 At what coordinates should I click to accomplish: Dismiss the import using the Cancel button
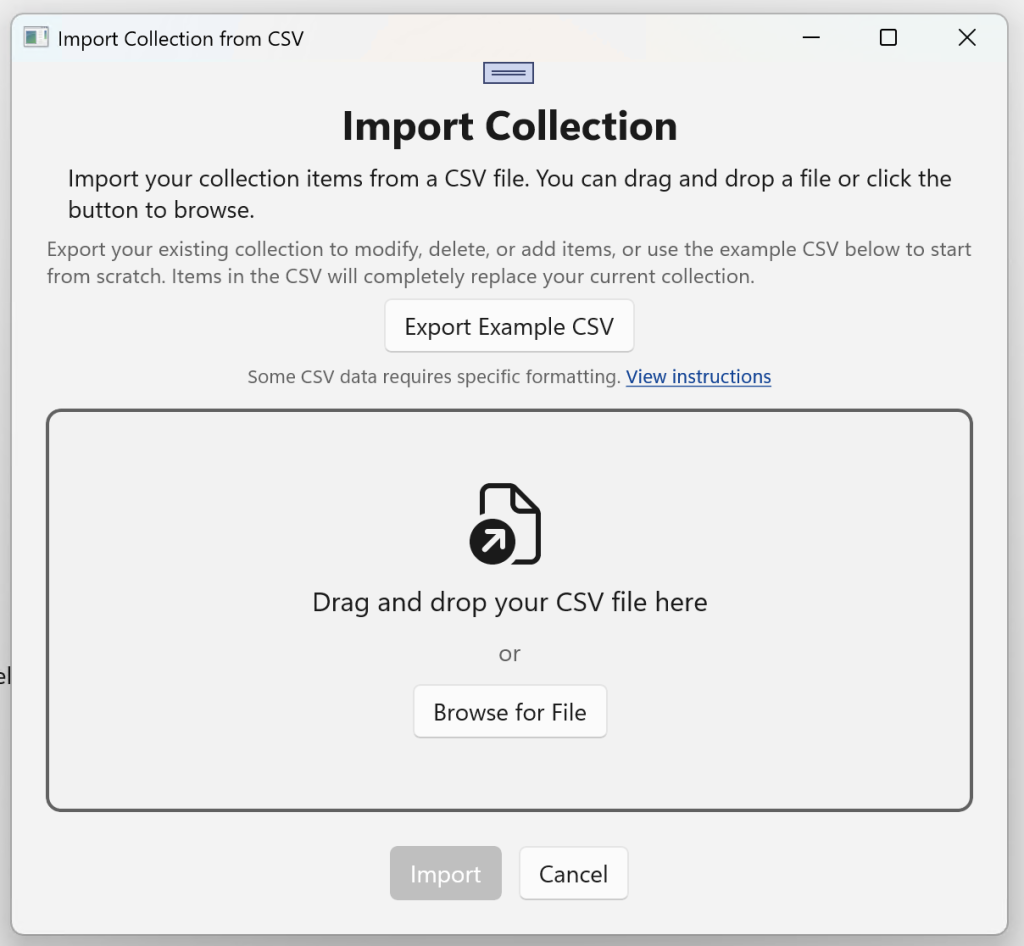tap(573, 873)
